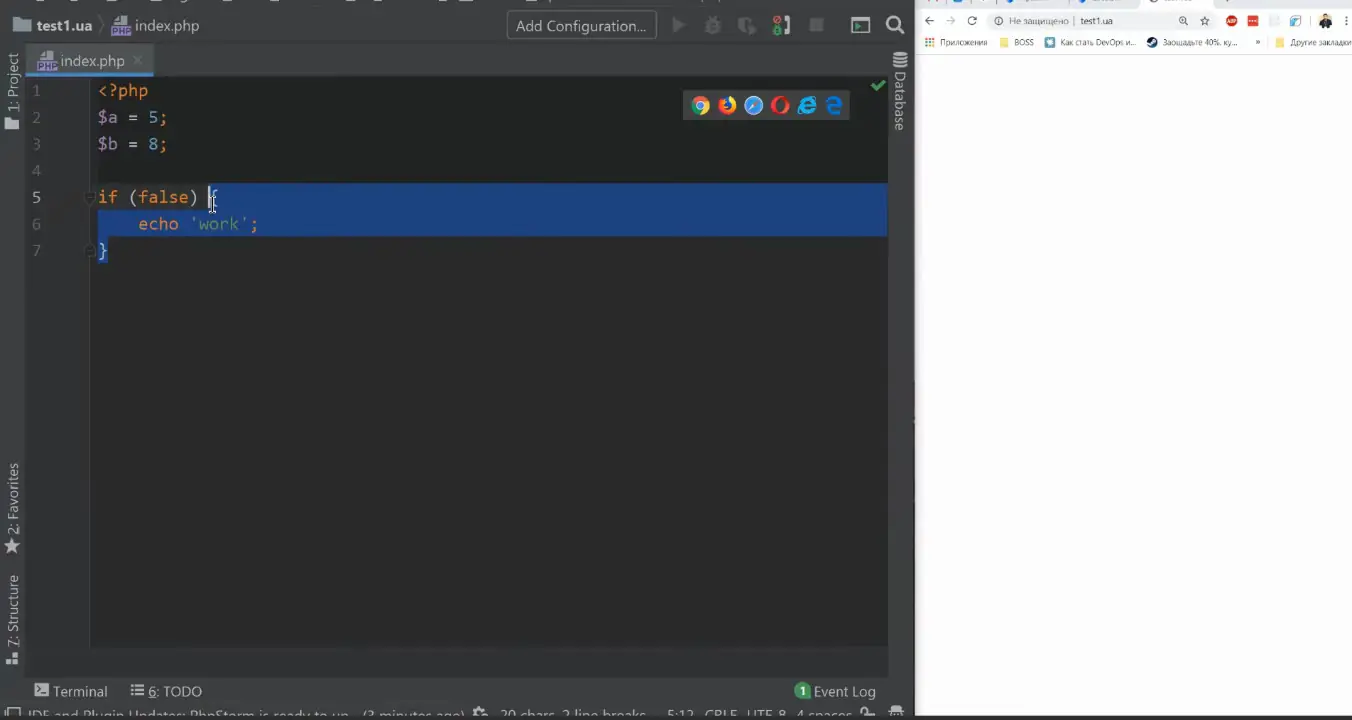The height and width of the screenshot is (720, 1352).
Task: Click the 'false' condition in code
Action: pyautogui.click(x=163, y=198)
